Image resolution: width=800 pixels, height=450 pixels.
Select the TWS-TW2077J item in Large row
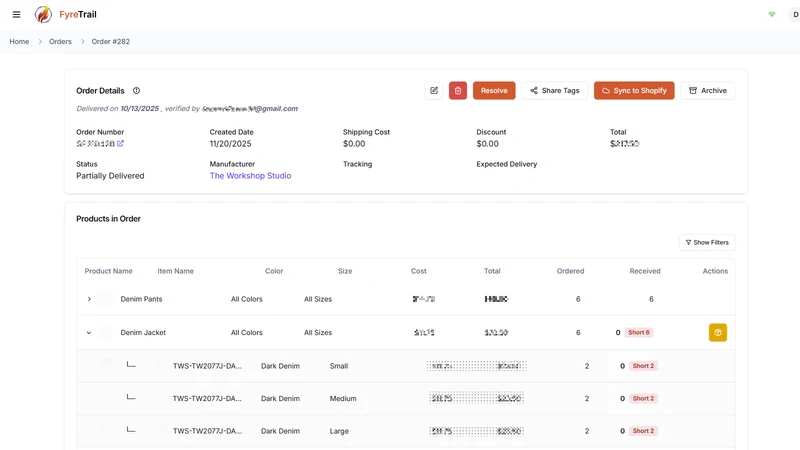click(x=207, y=431)
